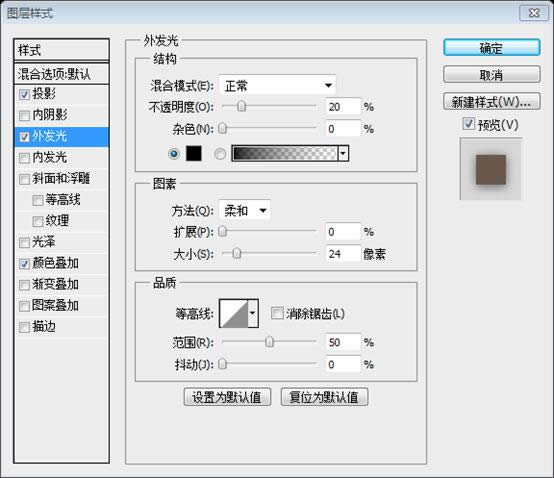The image size is (554, 478).
Task: Click the 不透明度 opacity slider handle
Action: pyautogui.click(x=241, y=106)
